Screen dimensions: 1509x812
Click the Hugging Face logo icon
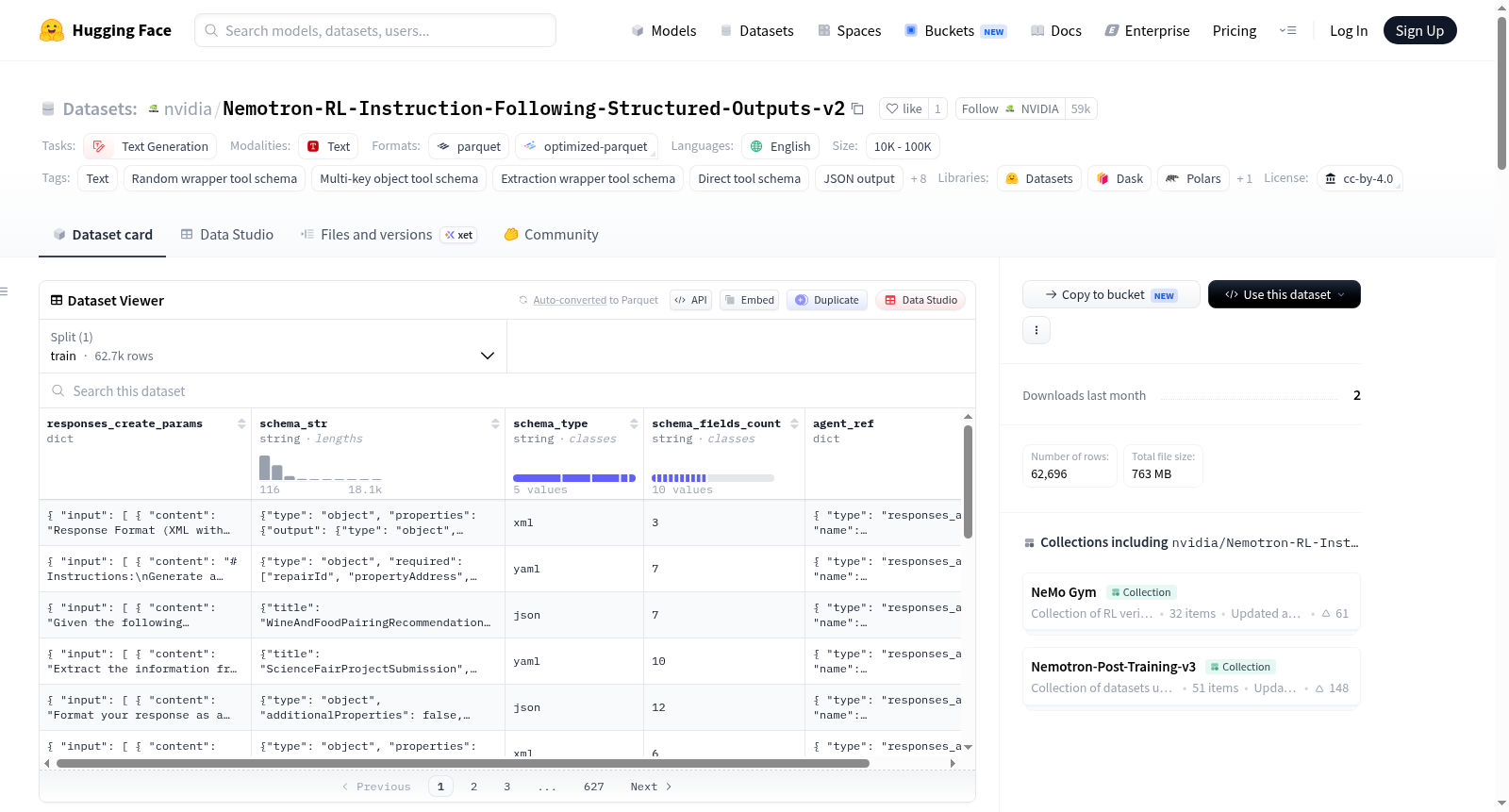pos(52,30)
